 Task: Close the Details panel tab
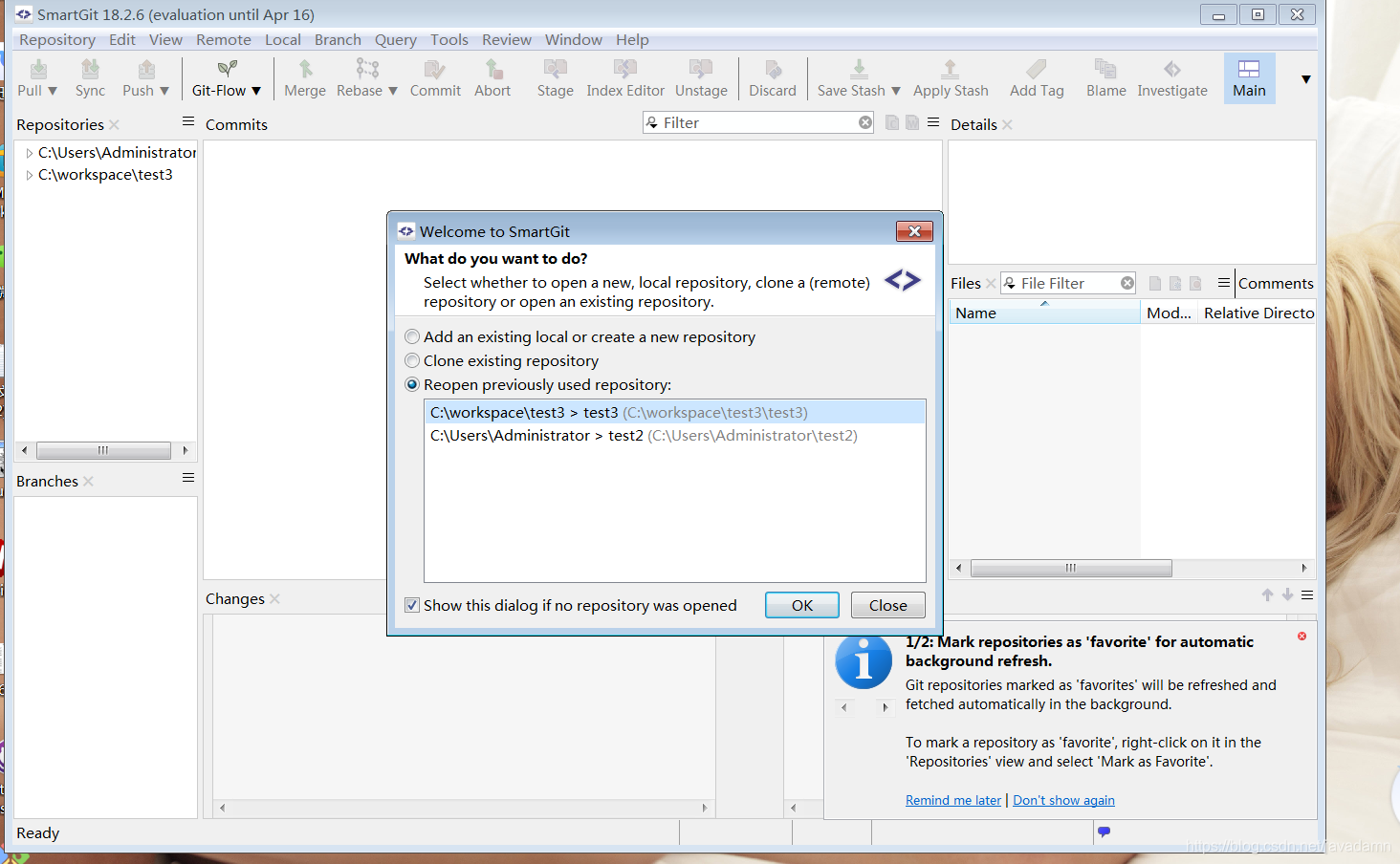tap(1007, 124)
